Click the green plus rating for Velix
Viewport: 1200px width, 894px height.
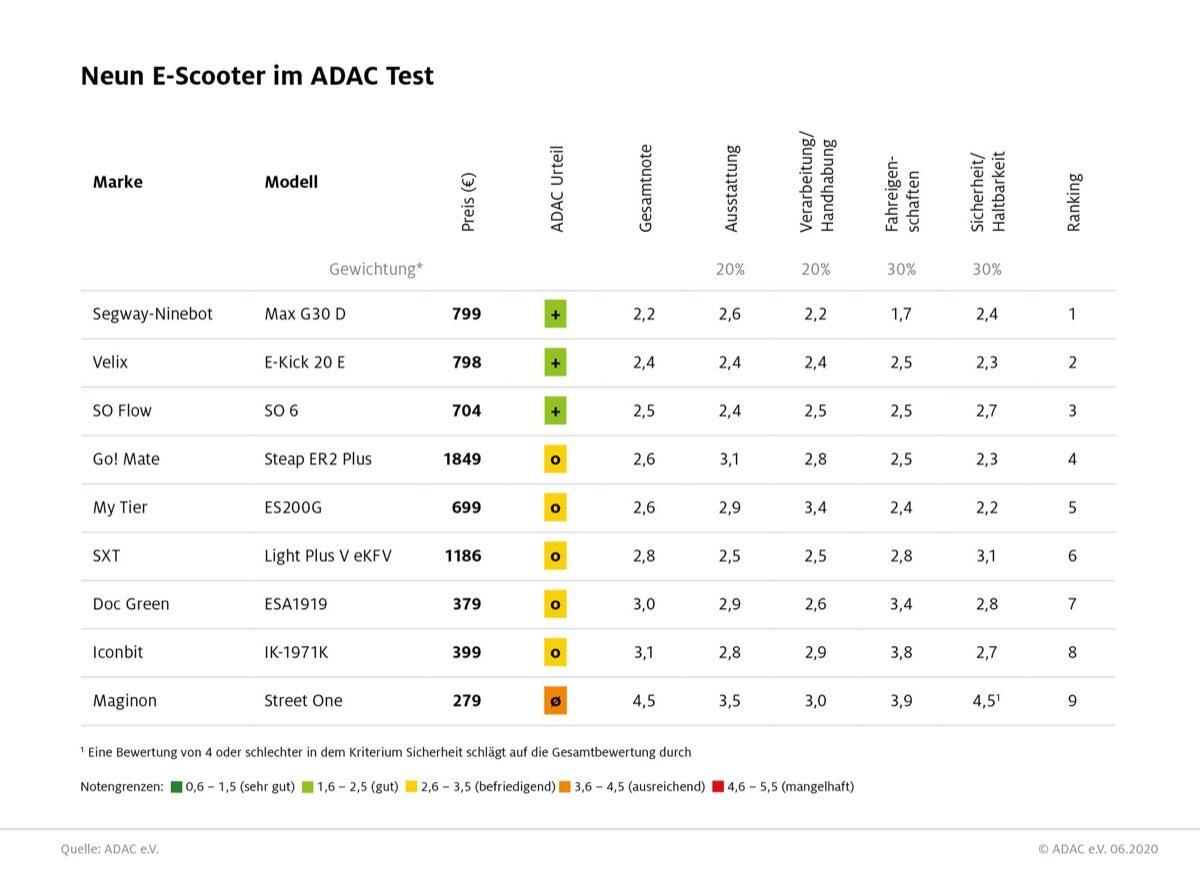click(556, 362)
